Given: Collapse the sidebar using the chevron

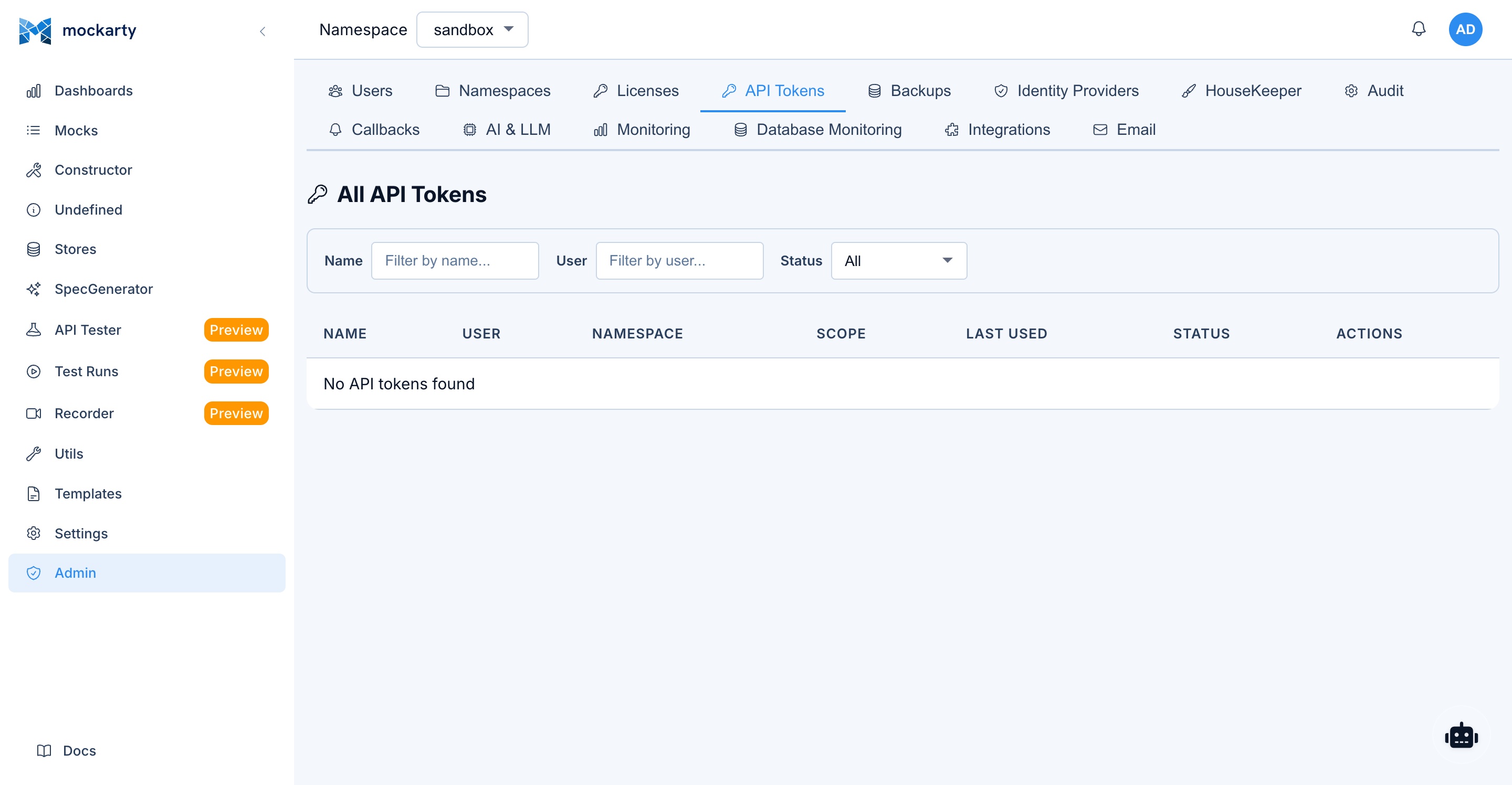Looking at the screenshot, I should click(x=262, y=31).
